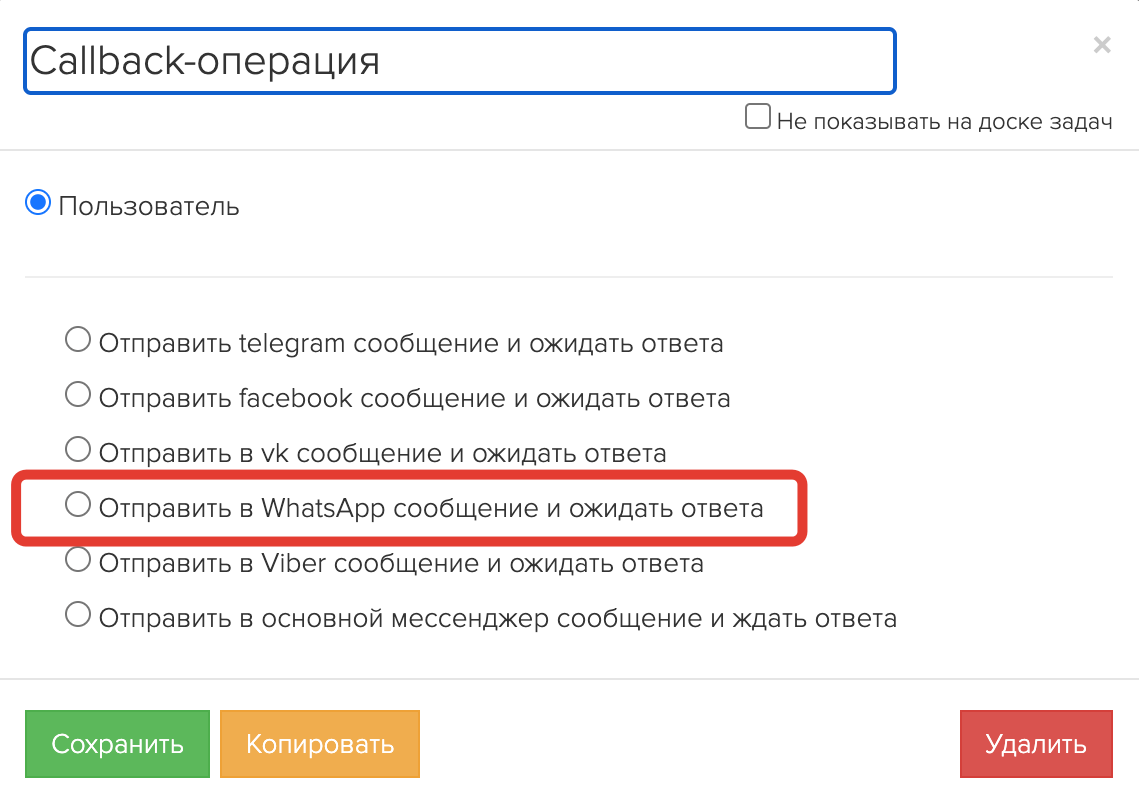Select the основной мессенджер radio circle
The height and width of the screenshot is (803, 1139).
click(x=77, y=614)
